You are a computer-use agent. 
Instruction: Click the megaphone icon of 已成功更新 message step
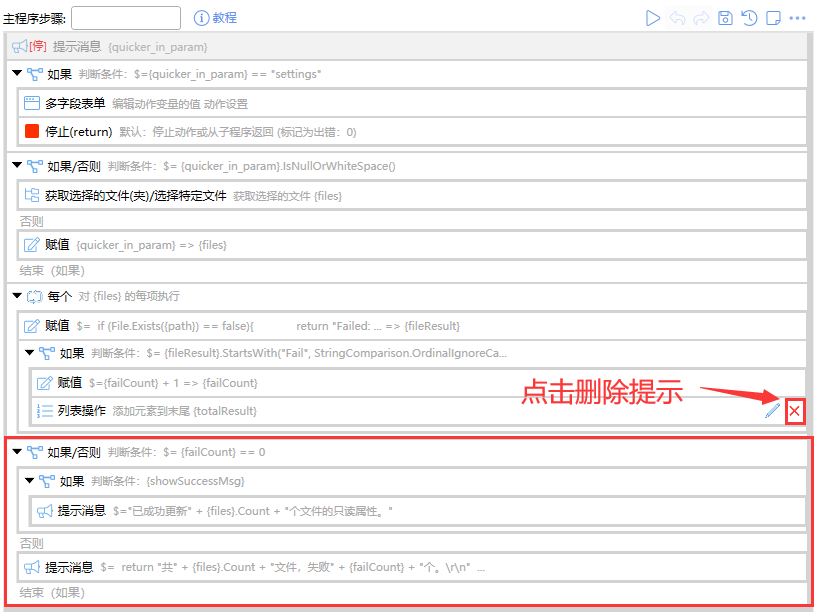point(45,511)
